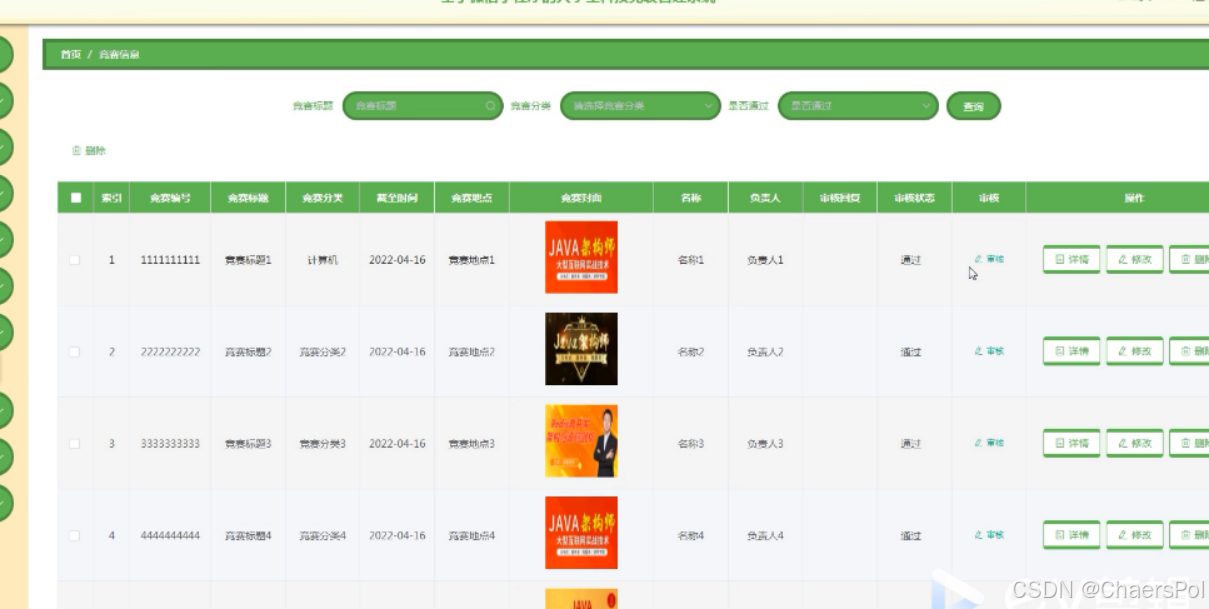Toggle the select-all checkbox in table header
The image size is (1209, 609).
tap(76, 198)
